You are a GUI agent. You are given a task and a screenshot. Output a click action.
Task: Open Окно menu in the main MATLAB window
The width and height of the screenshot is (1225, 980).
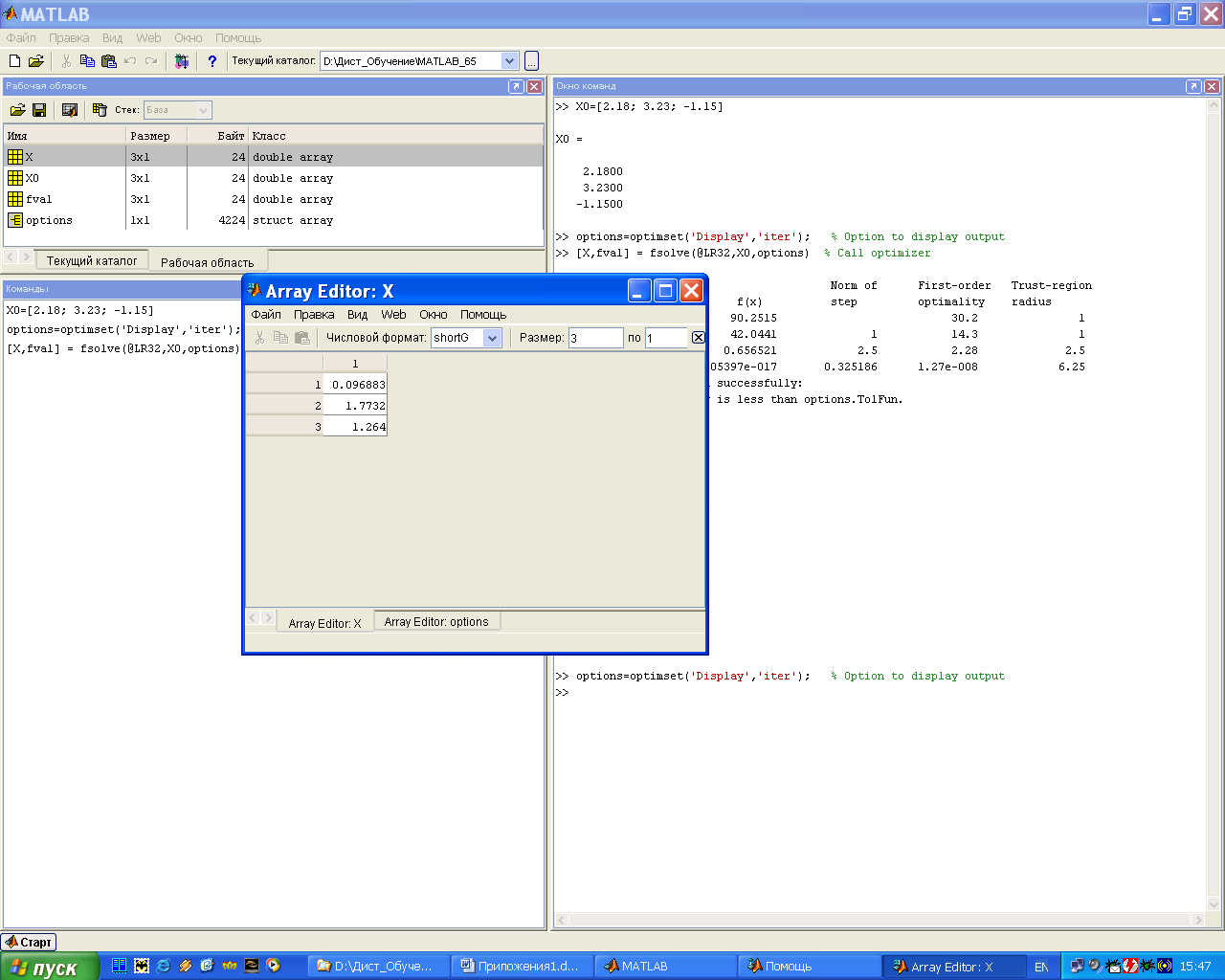coord(189,38)
